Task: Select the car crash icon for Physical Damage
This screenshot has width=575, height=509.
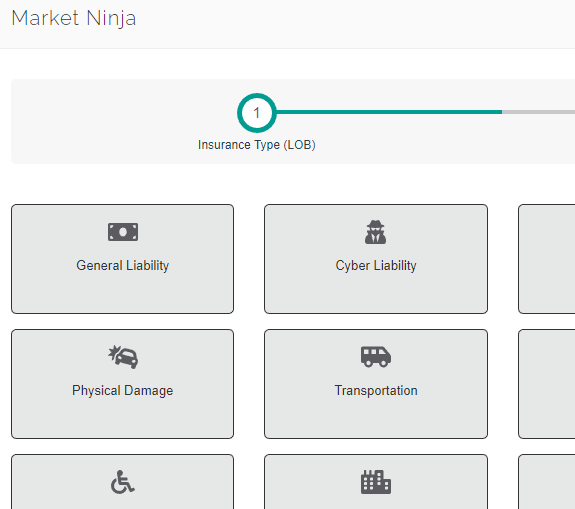Action: coord(123,356)
